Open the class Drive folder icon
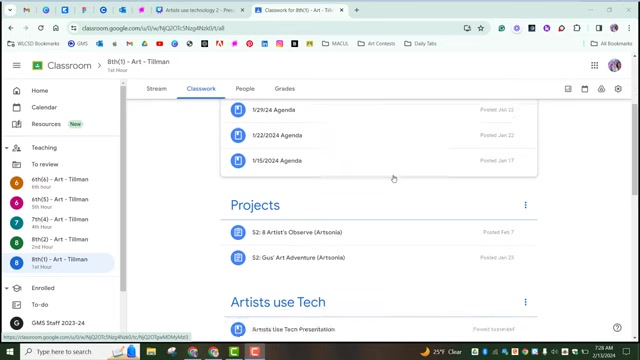 [601, 89]
